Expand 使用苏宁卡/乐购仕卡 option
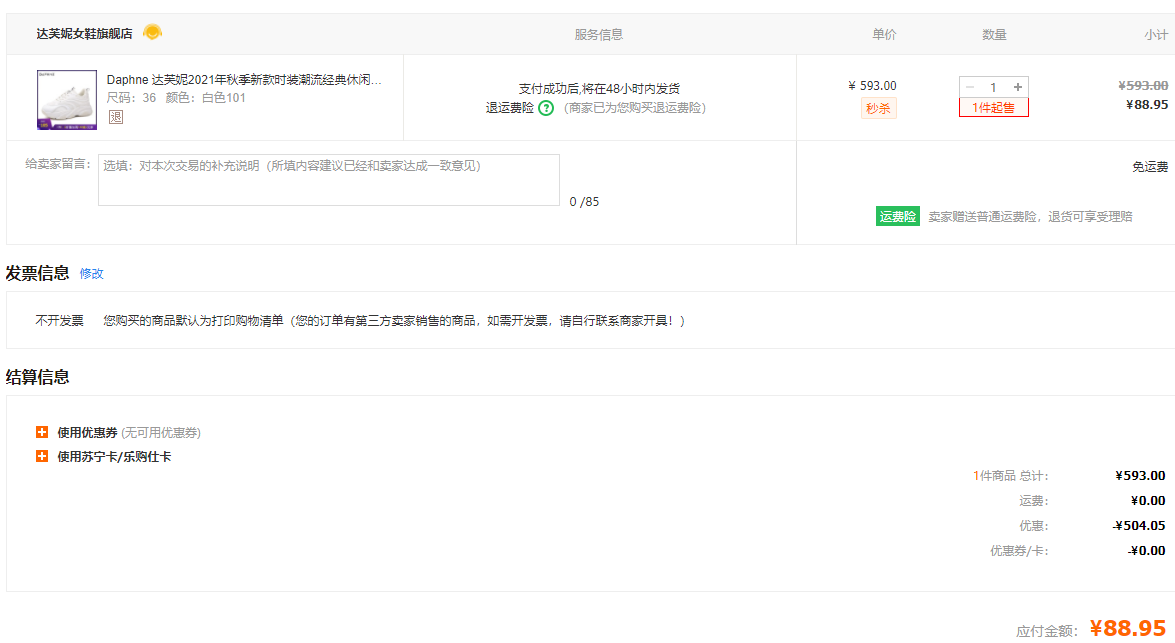The width and height of the screenshot is (1175, 643). point(42,457)
